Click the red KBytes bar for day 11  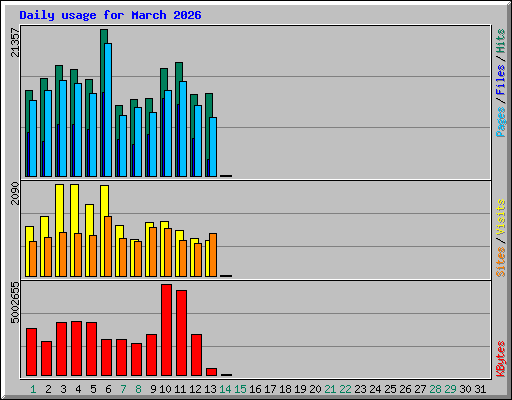(x=181, y=333)
